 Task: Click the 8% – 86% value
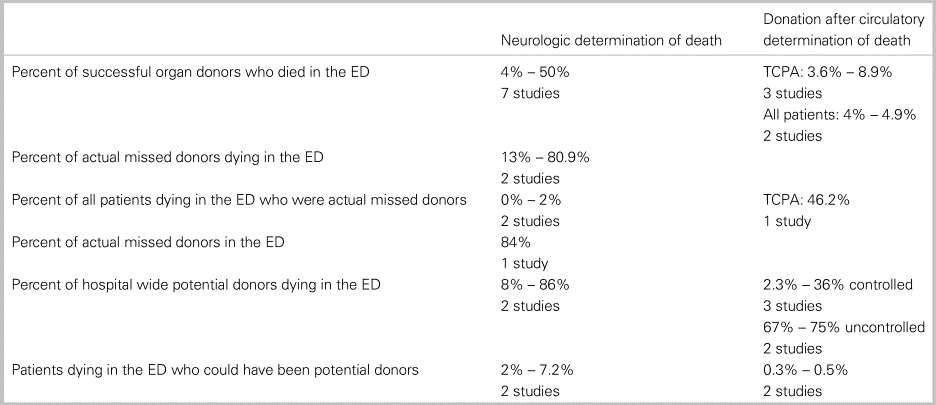click(x=533, y=285)
